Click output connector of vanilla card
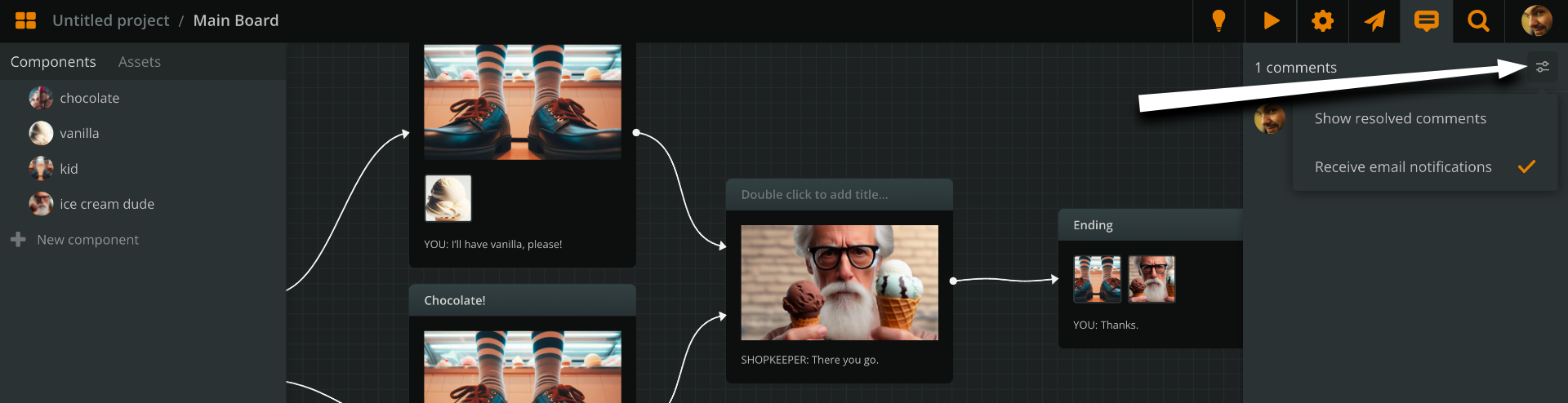The height and width of the screenshot is (403, 1568). tap(636, 132)
